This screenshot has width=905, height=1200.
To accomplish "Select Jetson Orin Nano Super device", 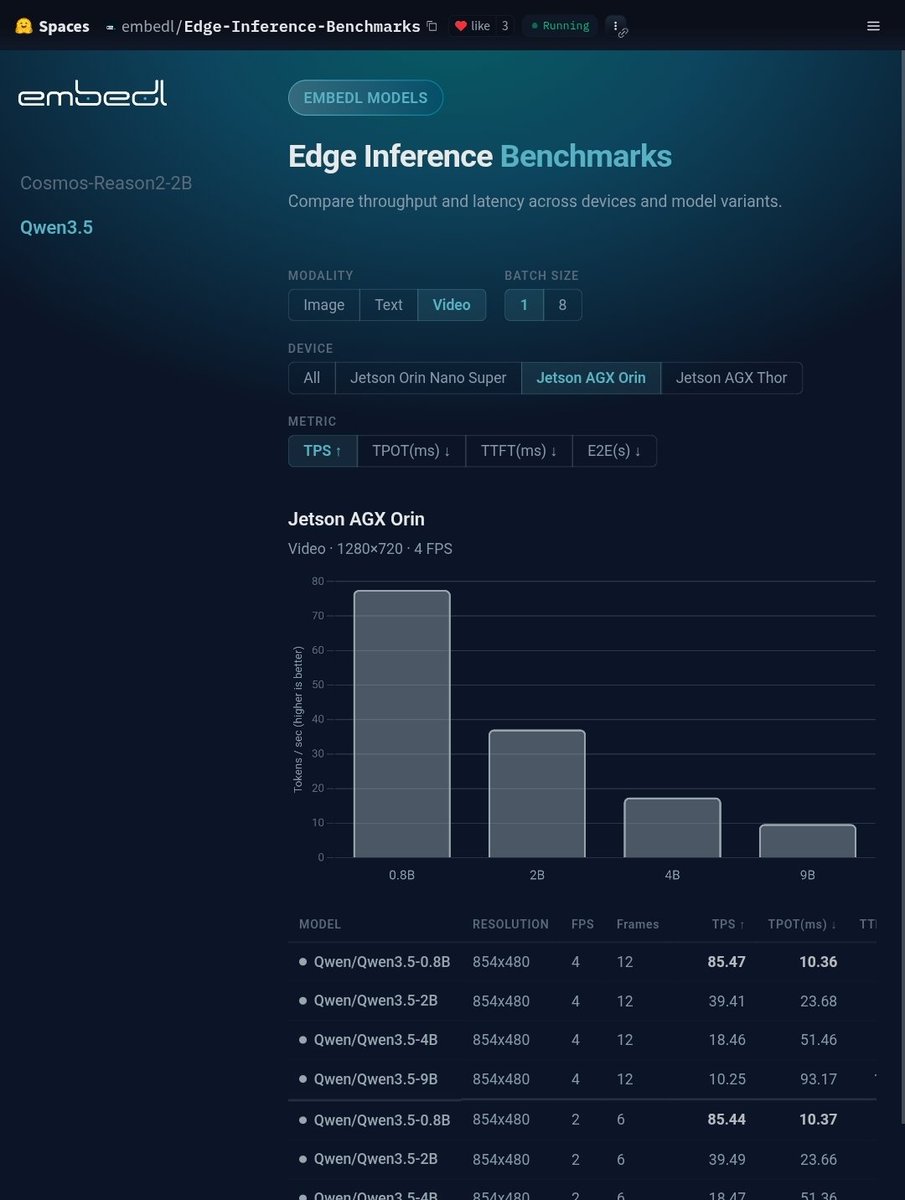I will [x=428, y=378].
